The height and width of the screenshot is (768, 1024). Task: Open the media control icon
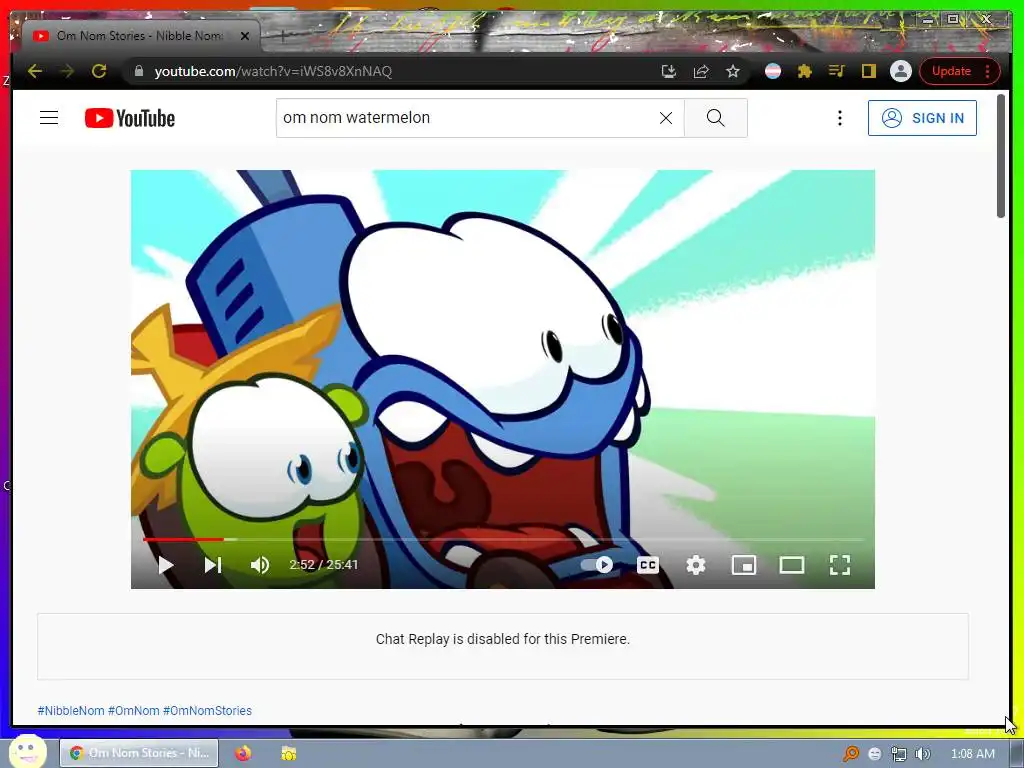click(837, 71)
